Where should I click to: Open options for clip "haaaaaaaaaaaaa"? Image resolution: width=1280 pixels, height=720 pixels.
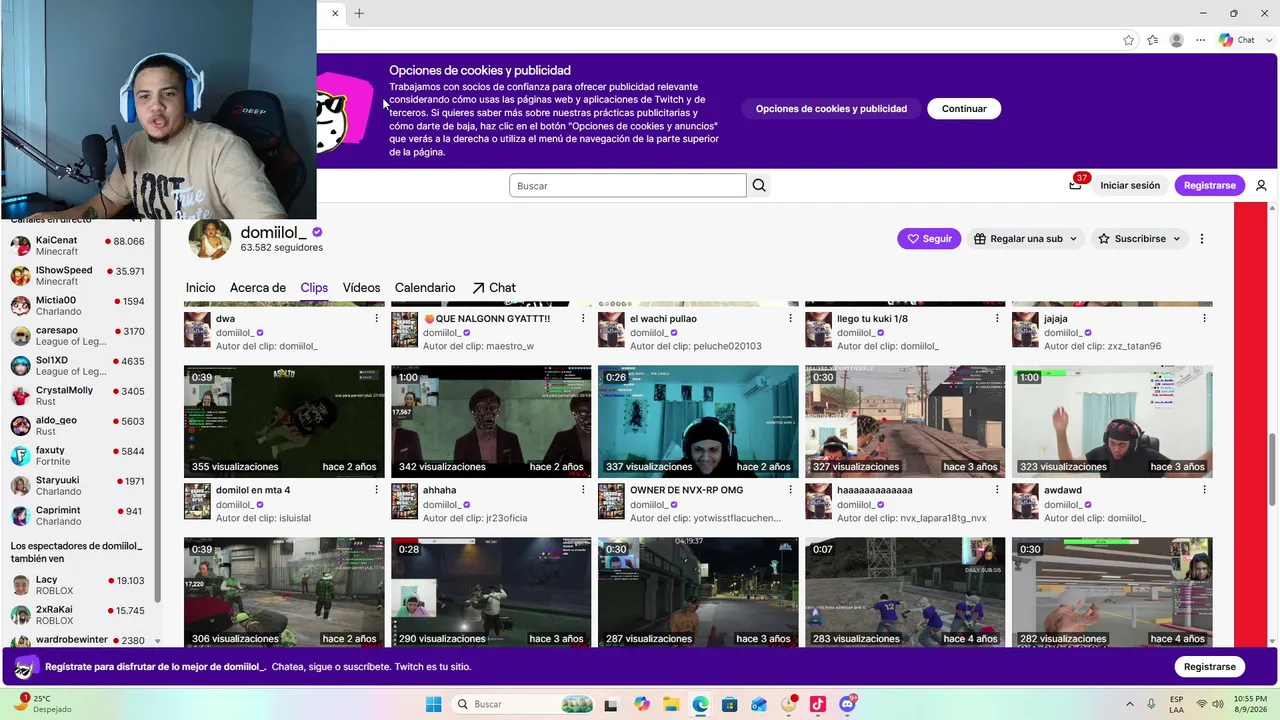[x=997, y=490]
